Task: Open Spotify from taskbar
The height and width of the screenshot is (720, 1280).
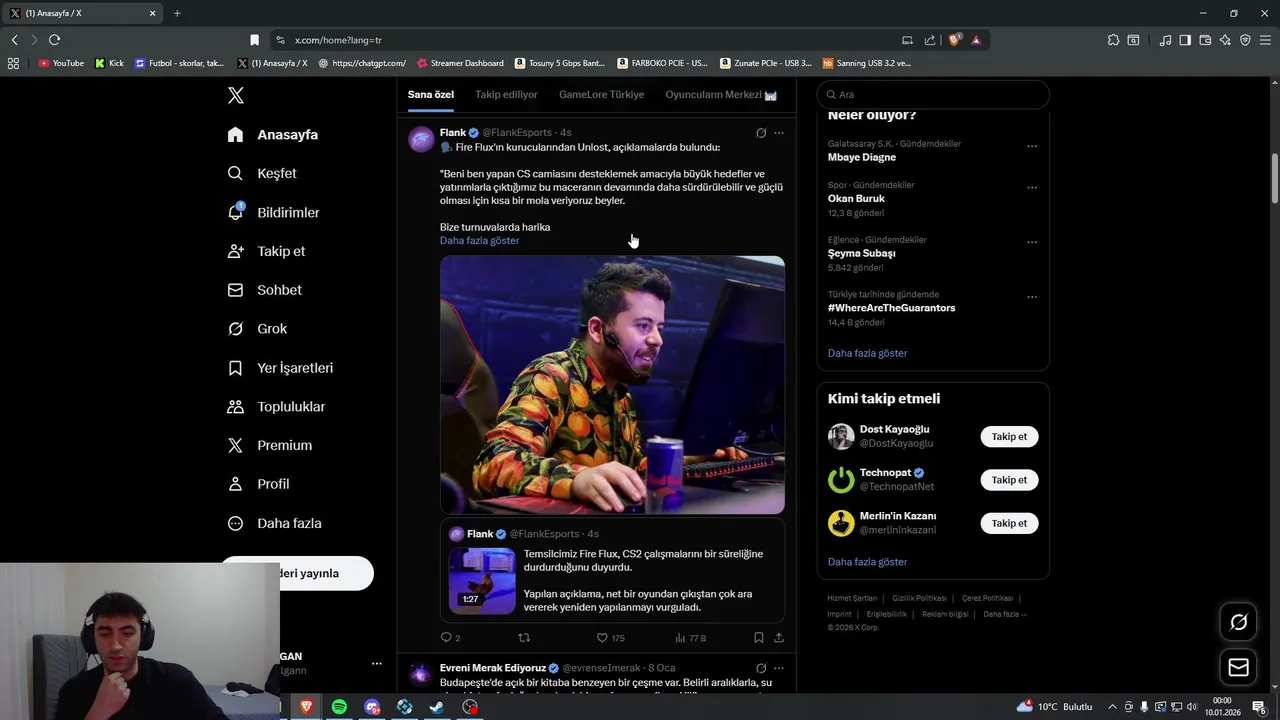Action: pyautogui.click(x=339, y=707)
